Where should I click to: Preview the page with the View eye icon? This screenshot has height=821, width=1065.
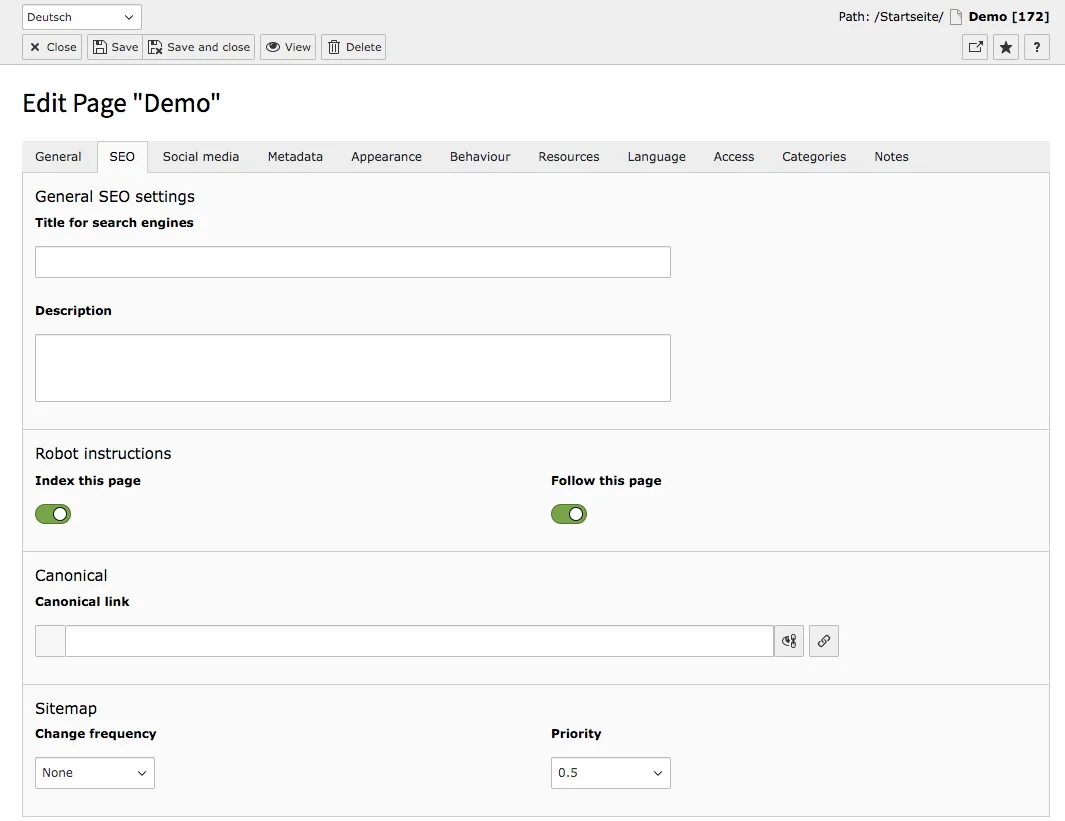(287, 46)
